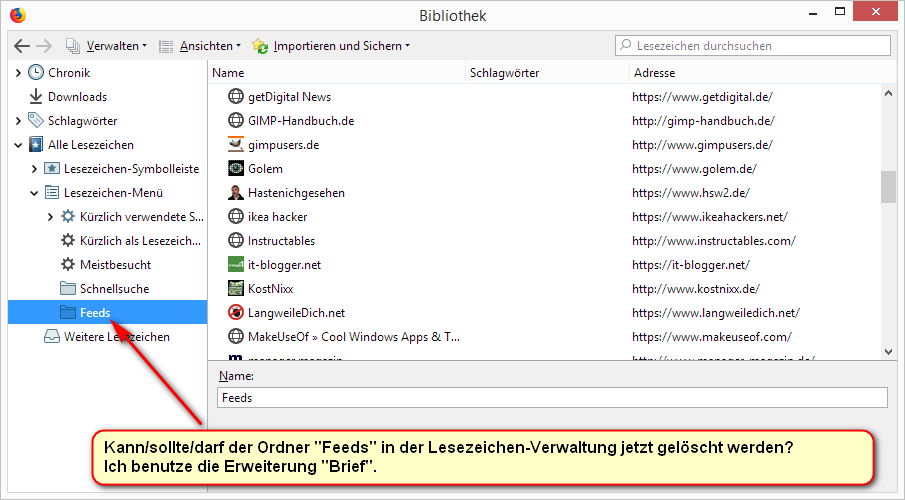Click the LangweileDich.net favicon
905x500 pixels.
pos(235,312)
